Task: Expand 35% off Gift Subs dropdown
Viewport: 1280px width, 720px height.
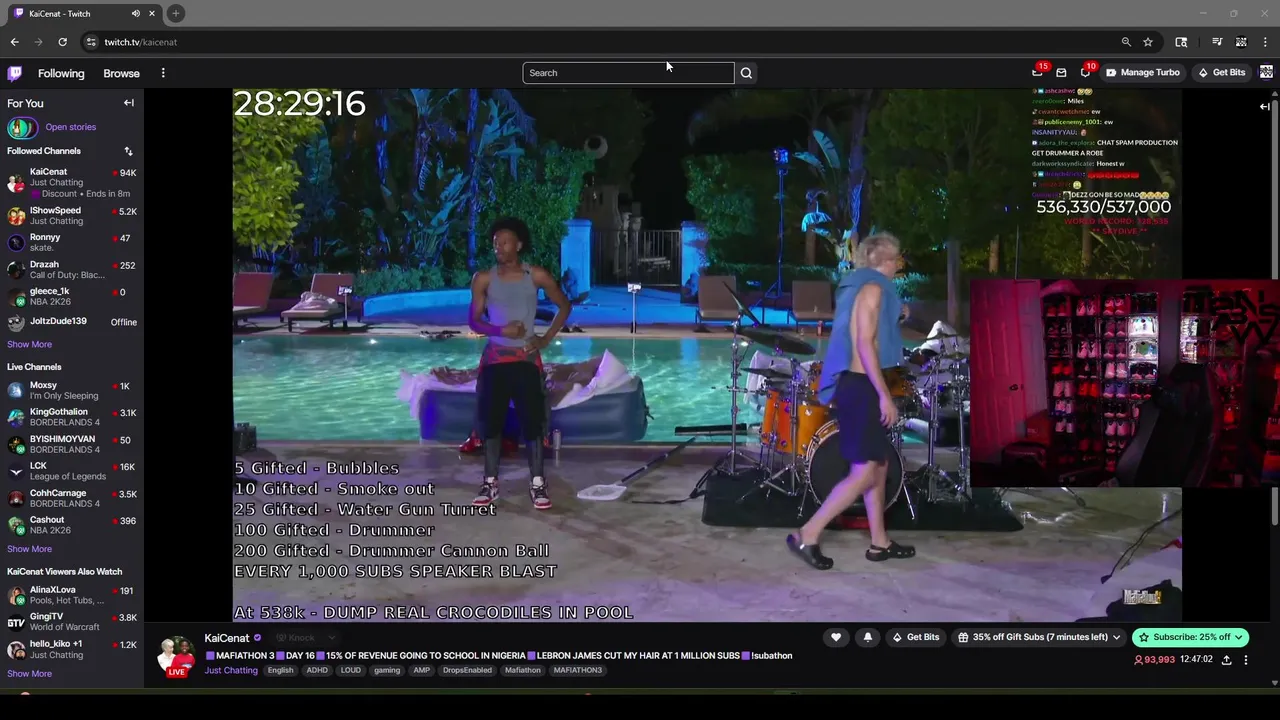Action: pyautogui.click(x=1038, y=637)
